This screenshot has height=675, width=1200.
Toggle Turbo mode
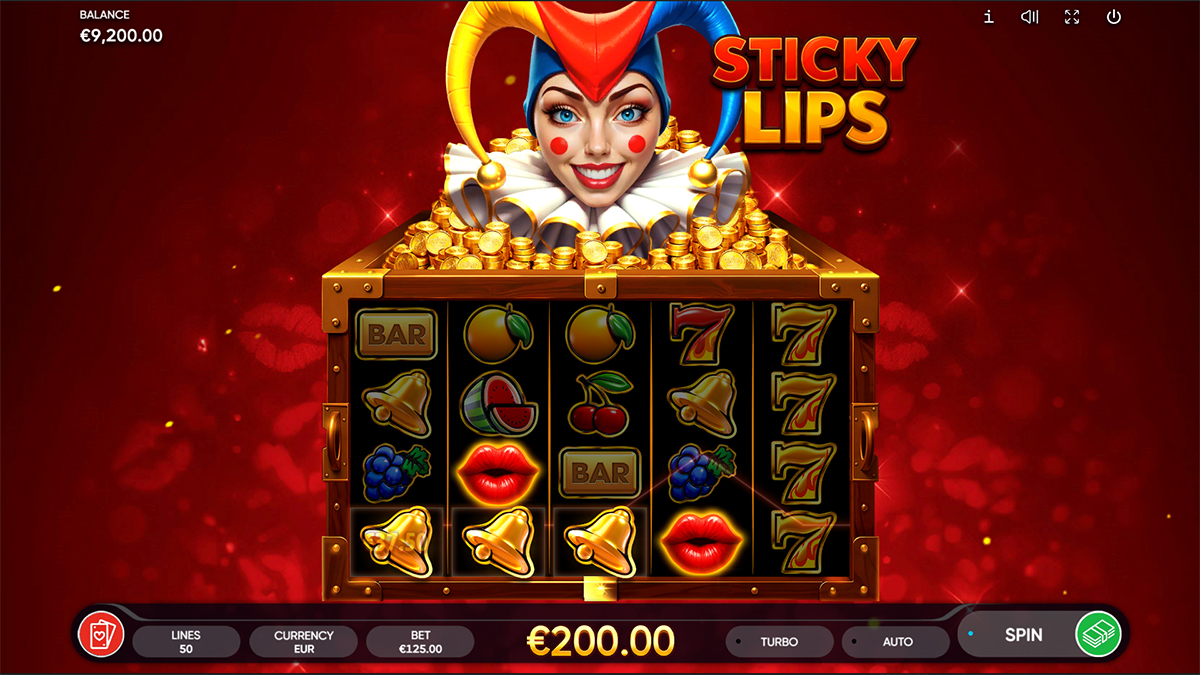(779, 641)
